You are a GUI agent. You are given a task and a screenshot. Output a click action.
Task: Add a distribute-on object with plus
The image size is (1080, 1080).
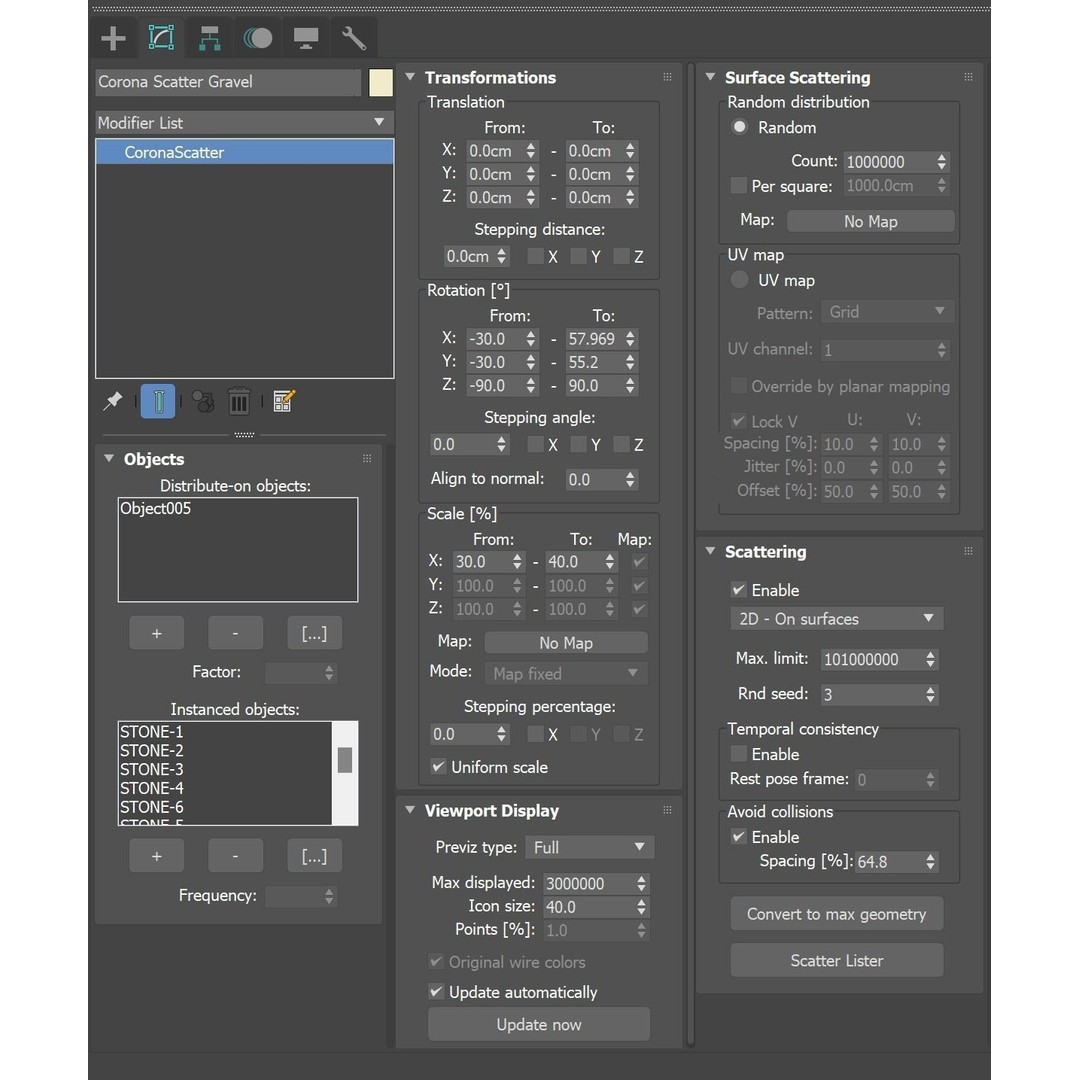click(156, 633)
